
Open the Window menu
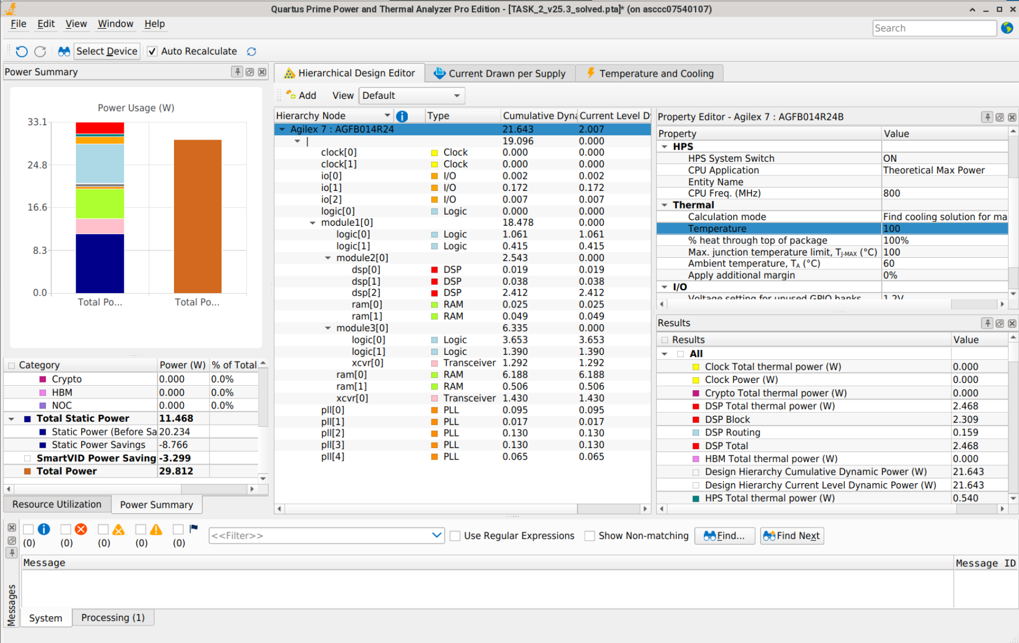(x=115, y=24)
